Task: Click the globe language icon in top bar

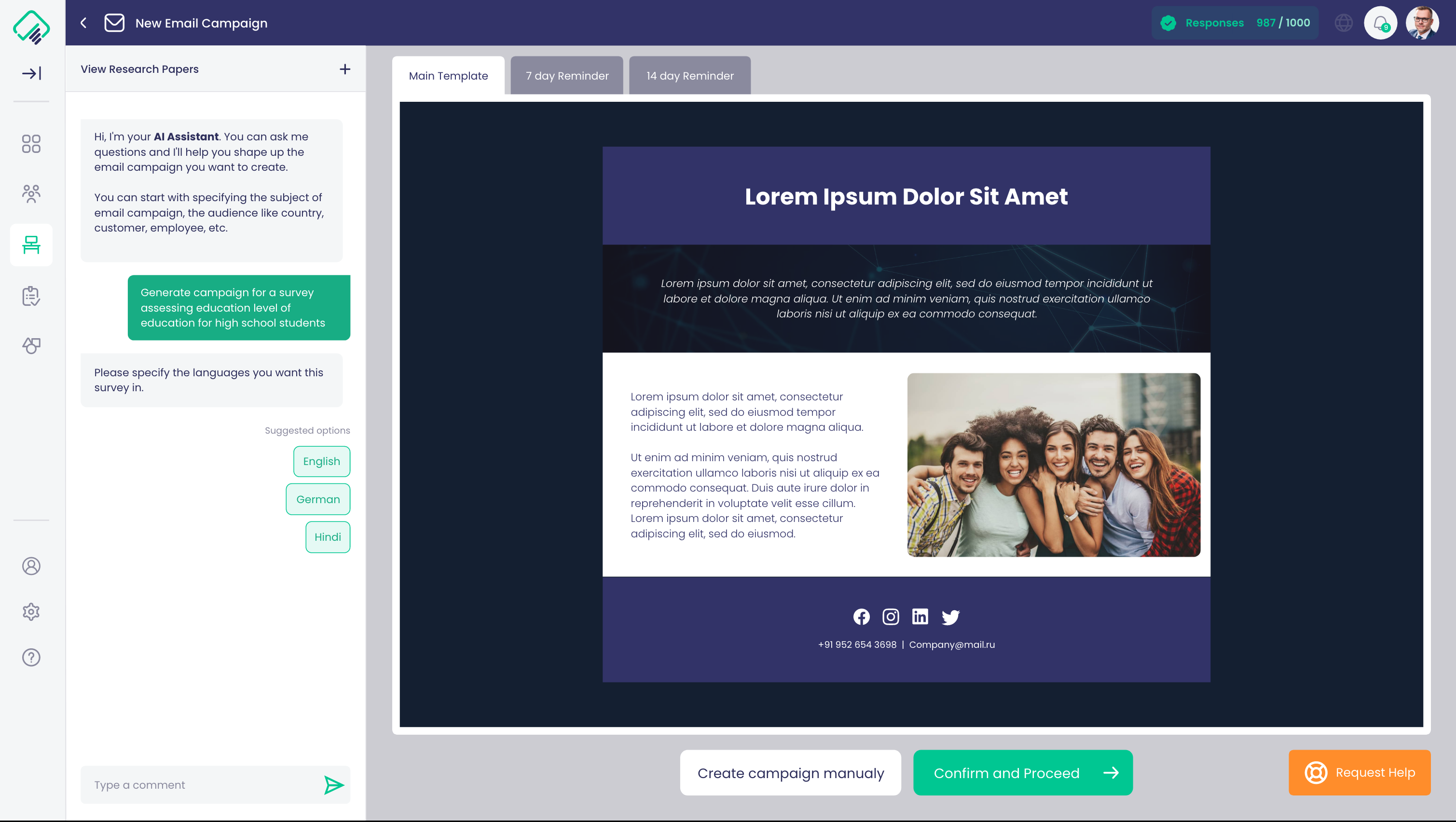Action: [1344, 23]
